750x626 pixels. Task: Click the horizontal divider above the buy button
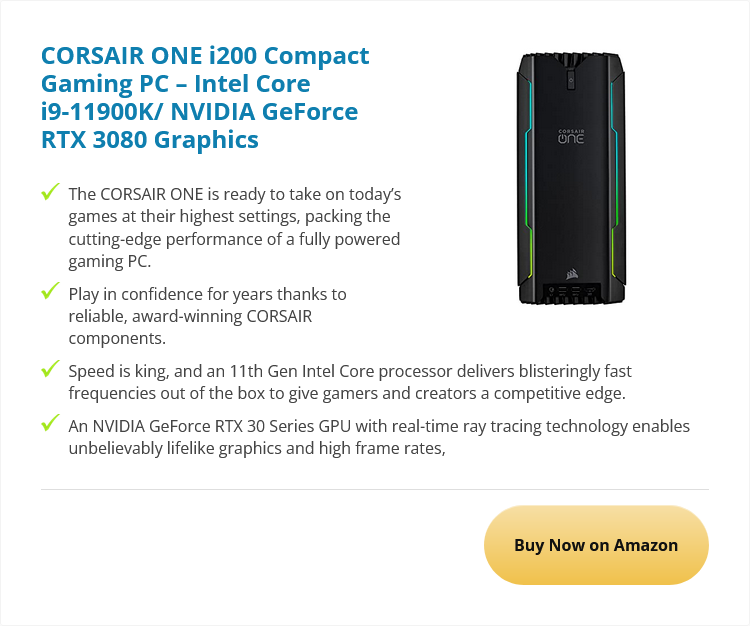pos(374,489)
